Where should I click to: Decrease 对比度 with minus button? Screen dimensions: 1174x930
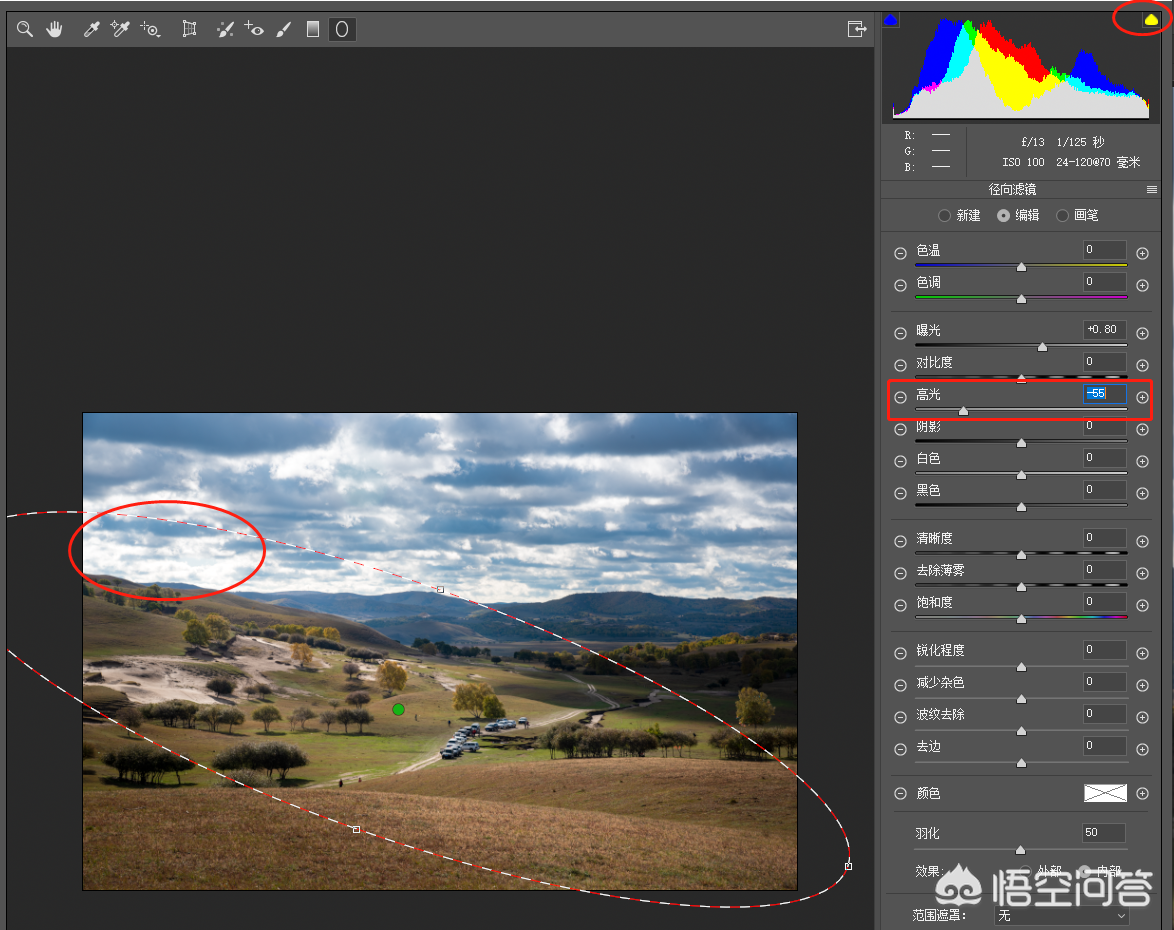[900, 365]
